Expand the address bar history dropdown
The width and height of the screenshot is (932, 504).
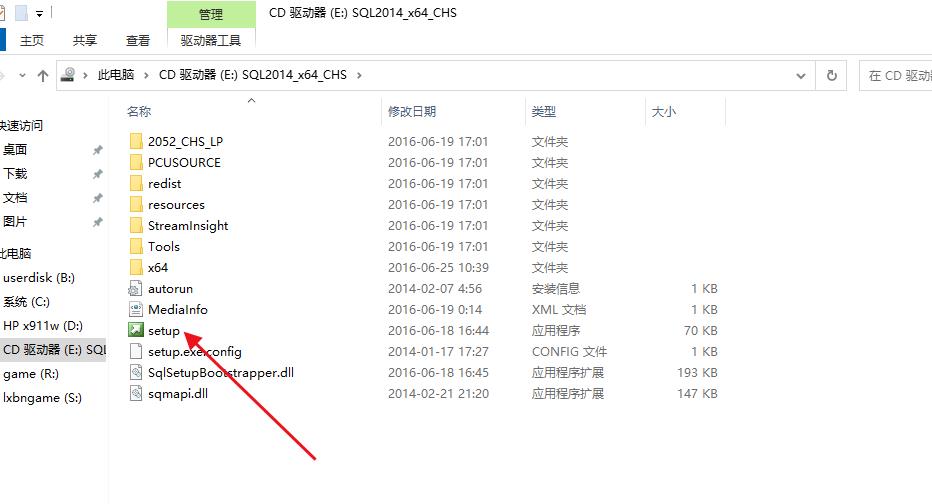coord(800,75)
